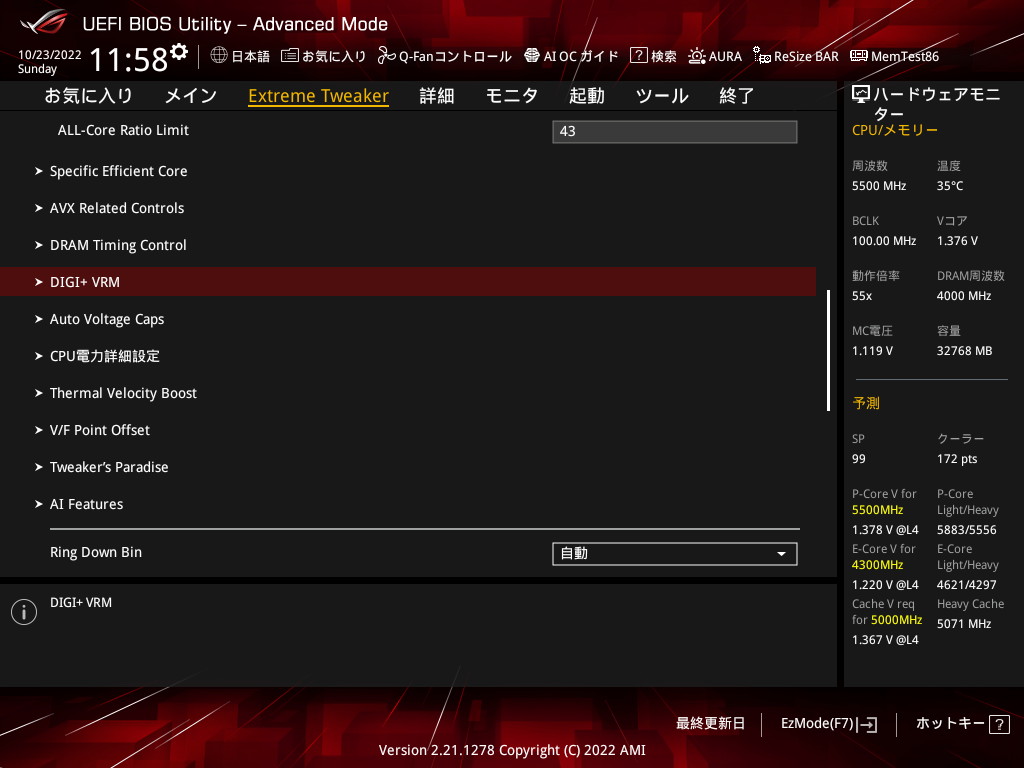Click the 日本語 language button
This screenshot has width=1024, height=768.
coord(251,56)
